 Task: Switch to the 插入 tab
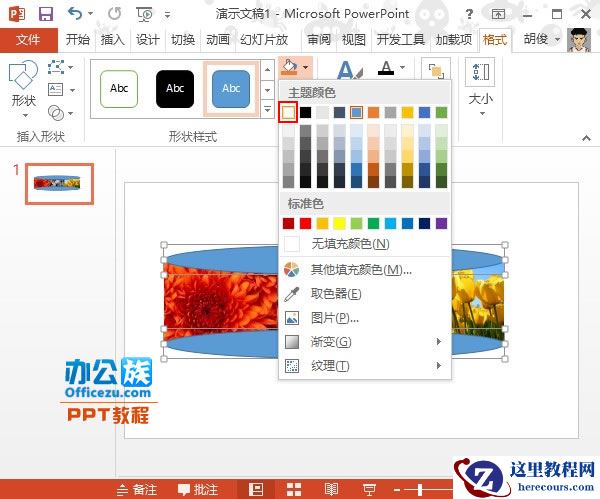[x=112, y=39]
